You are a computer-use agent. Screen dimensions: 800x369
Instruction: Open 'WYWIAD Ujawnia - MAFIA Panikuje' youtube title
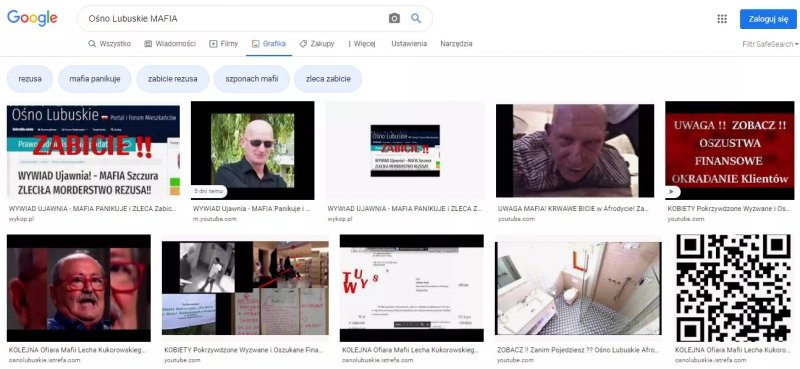(x=252, y=209)
